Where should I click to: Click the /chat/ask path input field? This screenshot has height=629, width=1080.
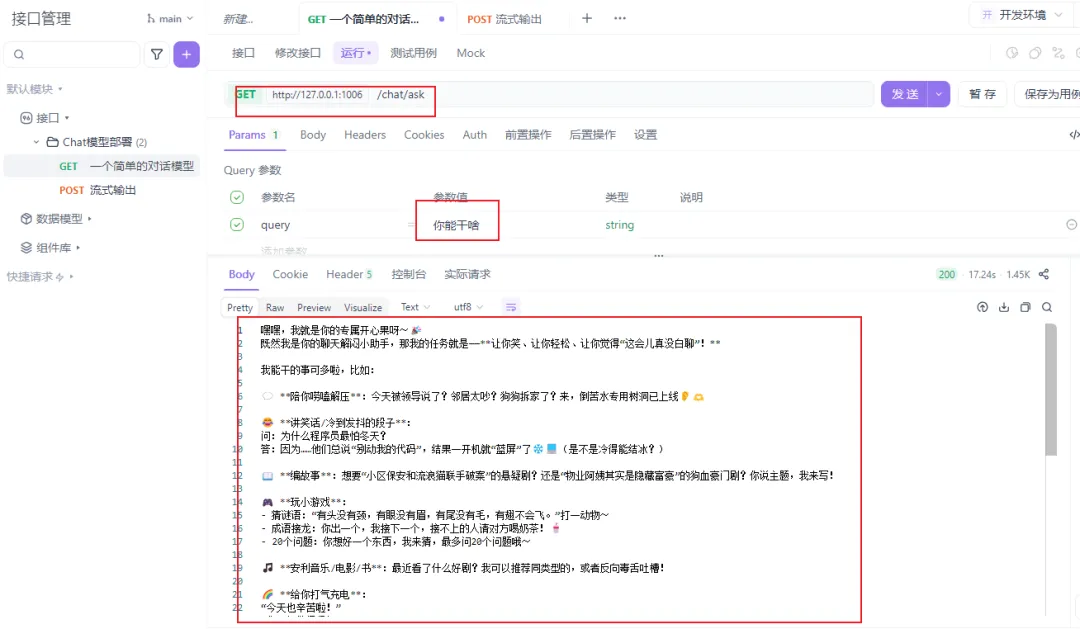click(x=620, y=94)
